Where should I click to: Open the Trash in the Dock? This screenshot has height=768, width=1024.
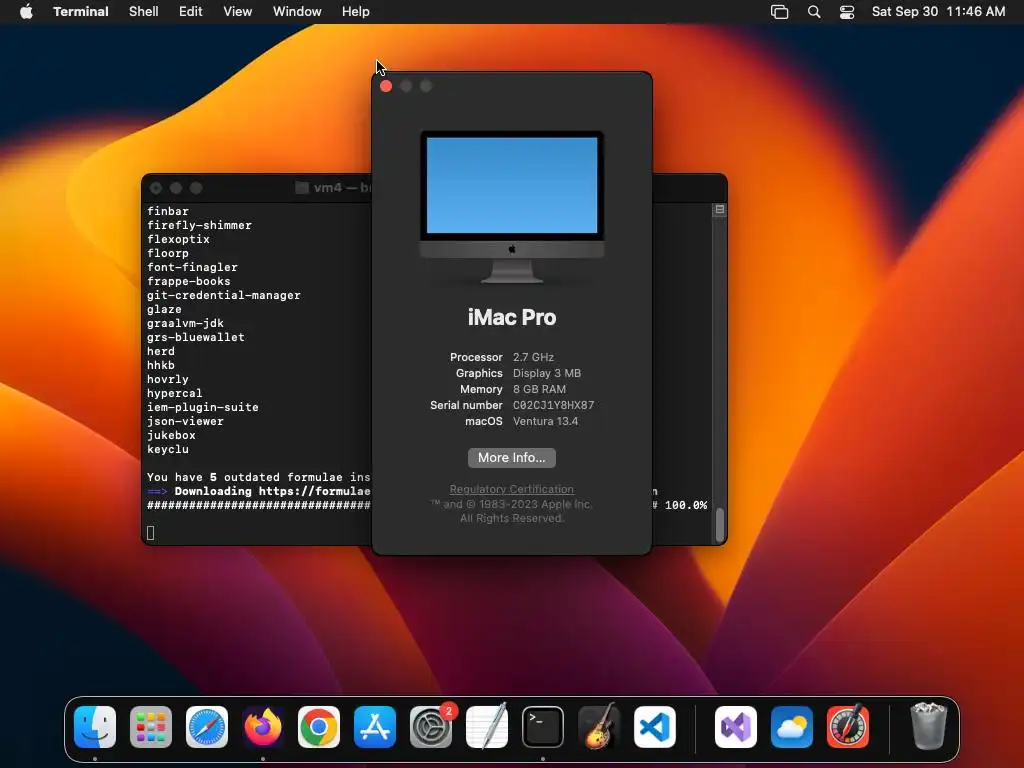pyautogui.click(x=928, y=727)
